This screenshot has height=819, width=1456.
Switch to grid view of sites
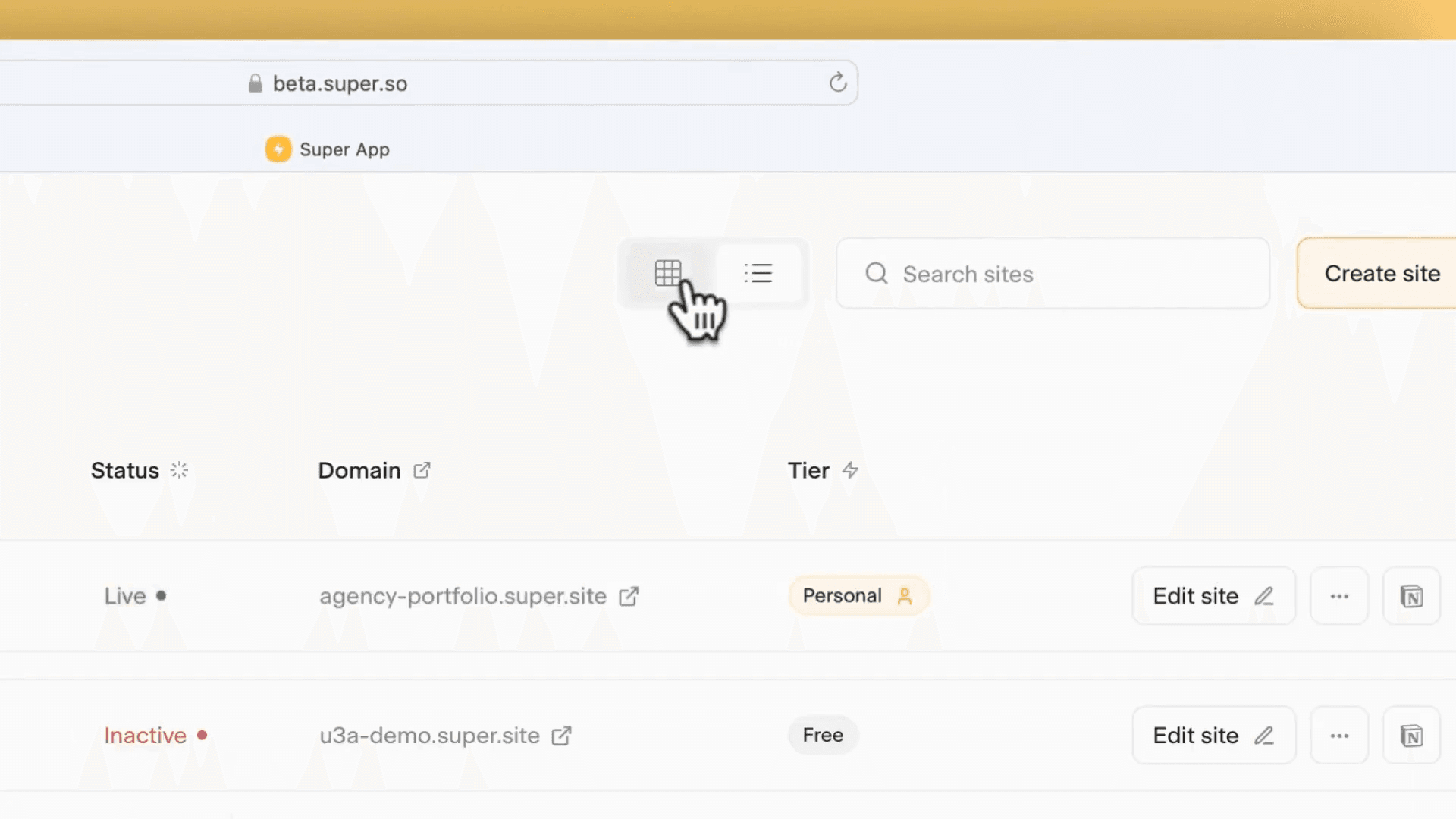[x=668, y=273]
